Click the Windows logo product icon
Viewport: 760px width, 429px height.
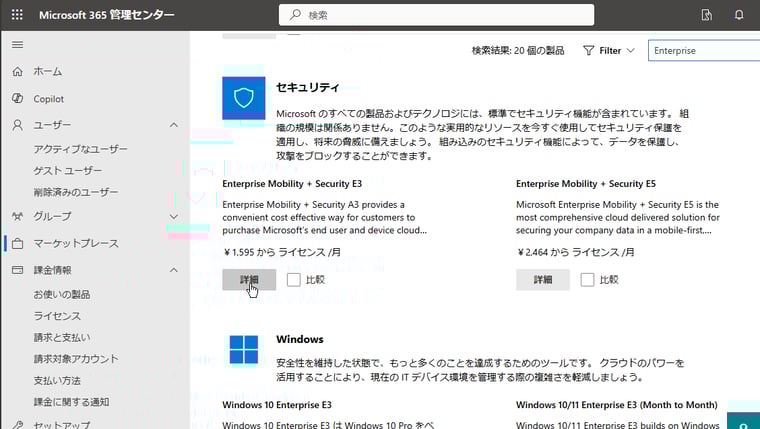[244, 350]
